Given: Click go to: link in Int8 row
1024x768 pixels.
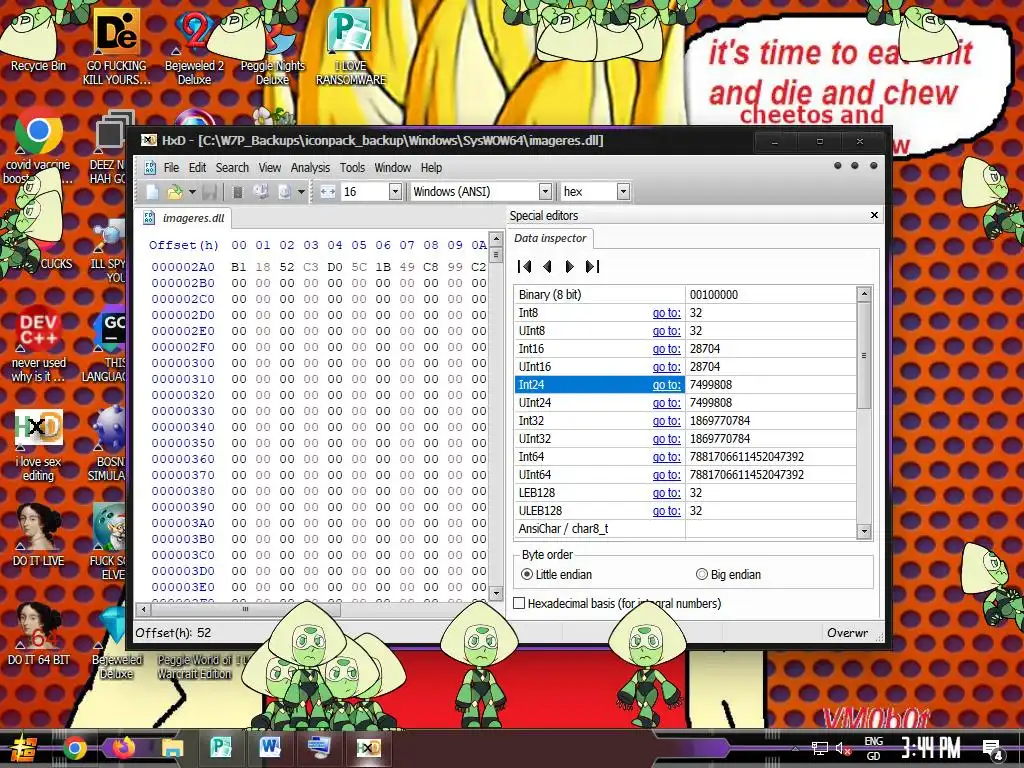Looking at the screenshot, I should (x=666, y=313).
